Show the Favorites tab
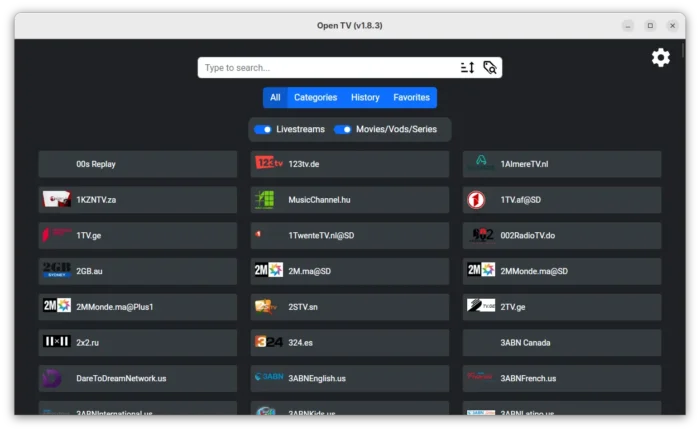Viewport: 700px width, 431px height. (x=411, y=98)
